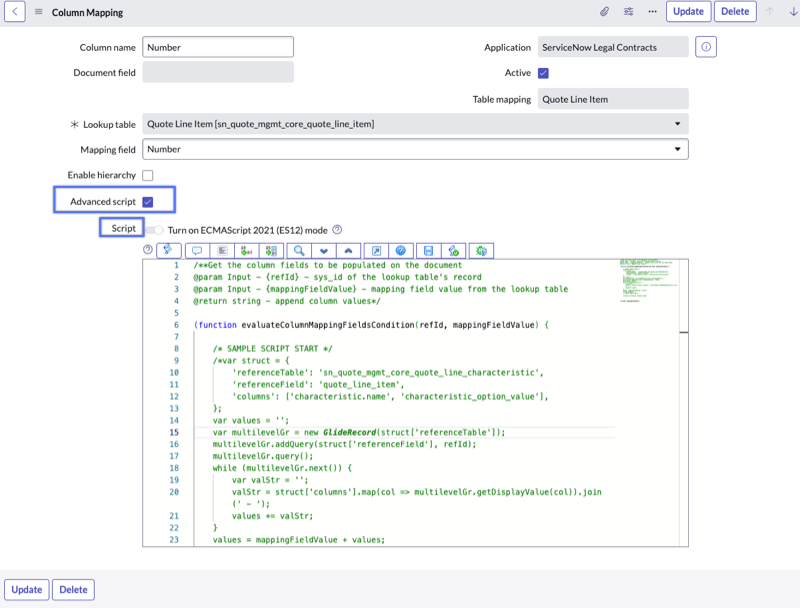
Task: Format code icon in script toolbar
Action: pos(222,250)
